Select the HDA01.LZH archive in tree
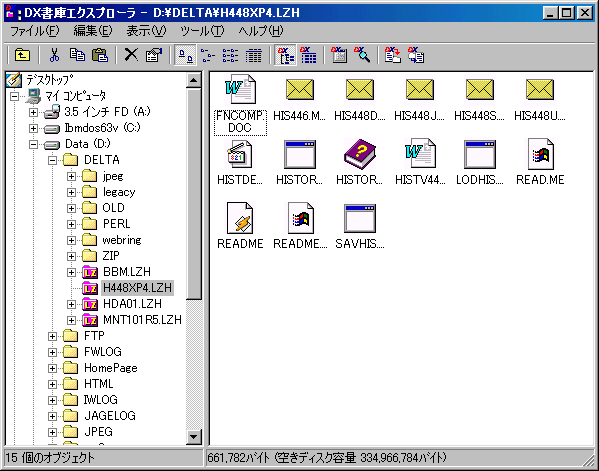Viewport: 599px width, 471px height. (x=132, y=304)
